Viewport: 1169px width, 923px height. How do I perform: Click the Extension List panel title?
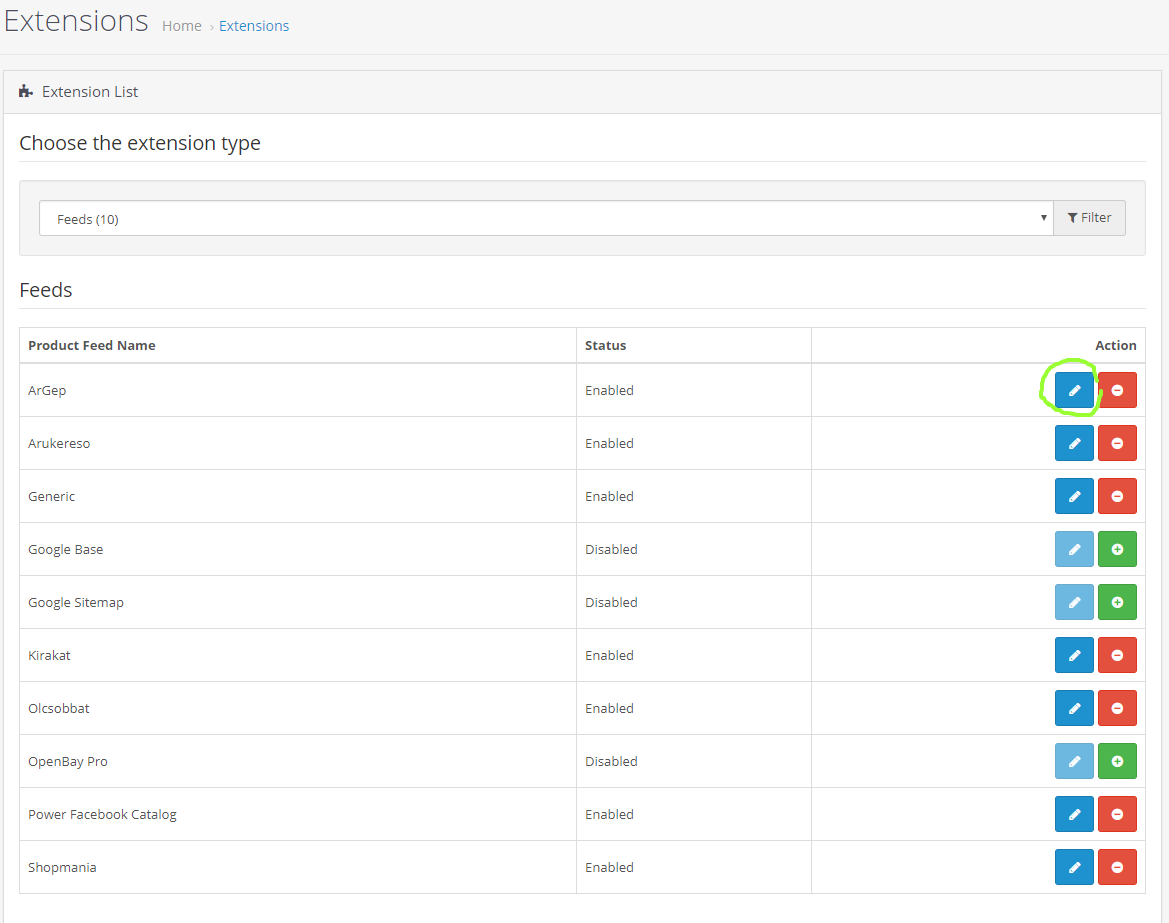pyautogui.click(x=89, y=91)
